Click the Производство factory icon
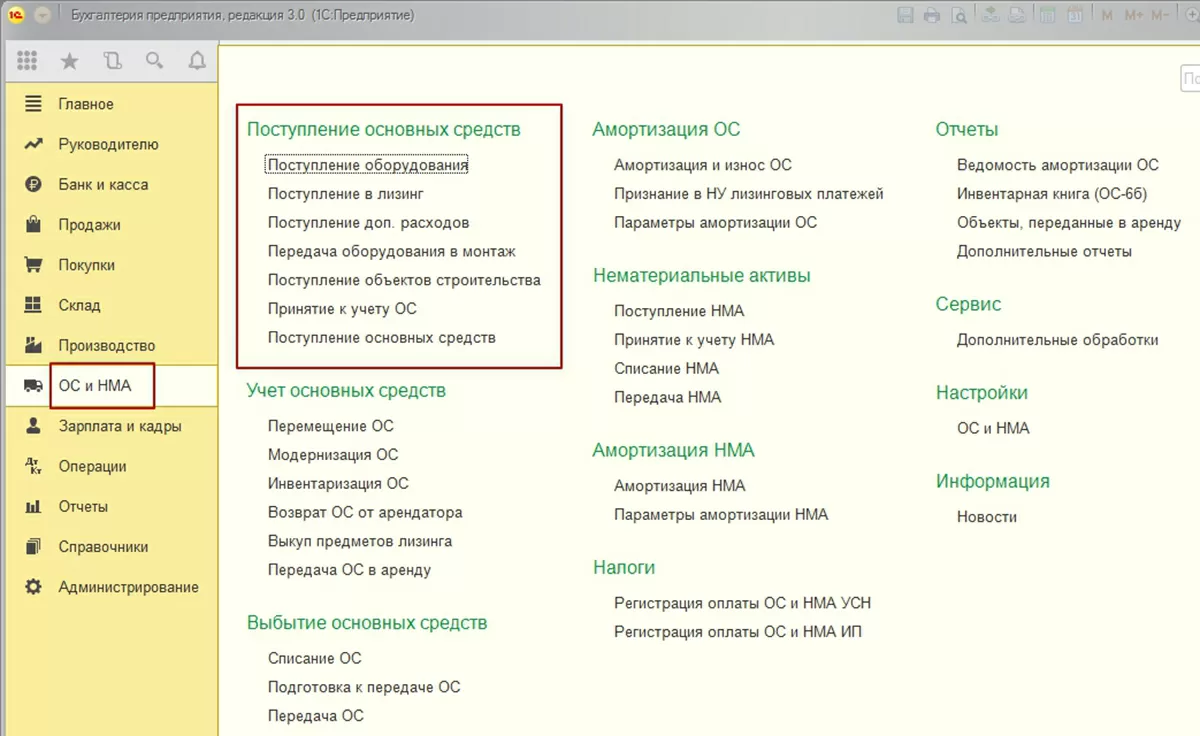 tap(33, 345)
